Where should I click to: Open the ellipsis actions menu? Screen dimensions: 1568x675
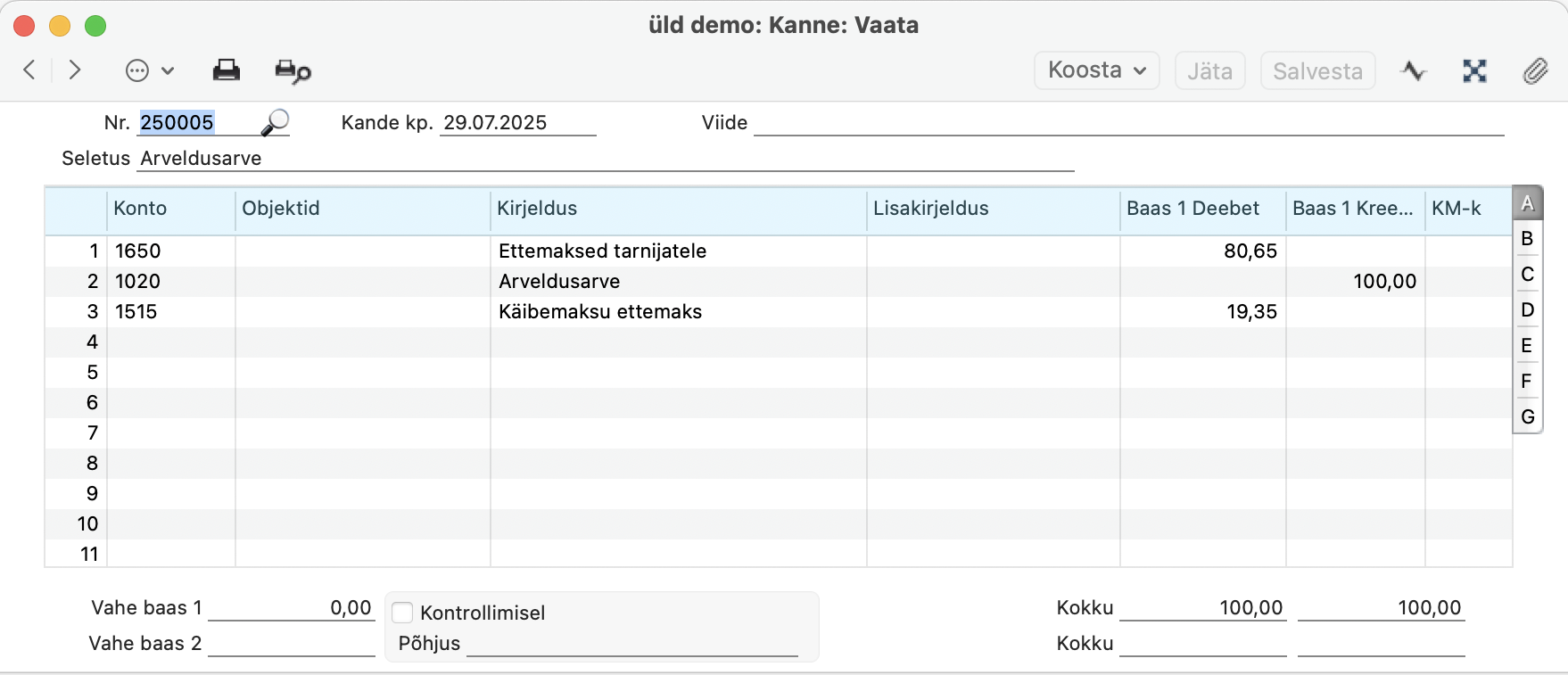pyautogui.click(x=149, y=70)
